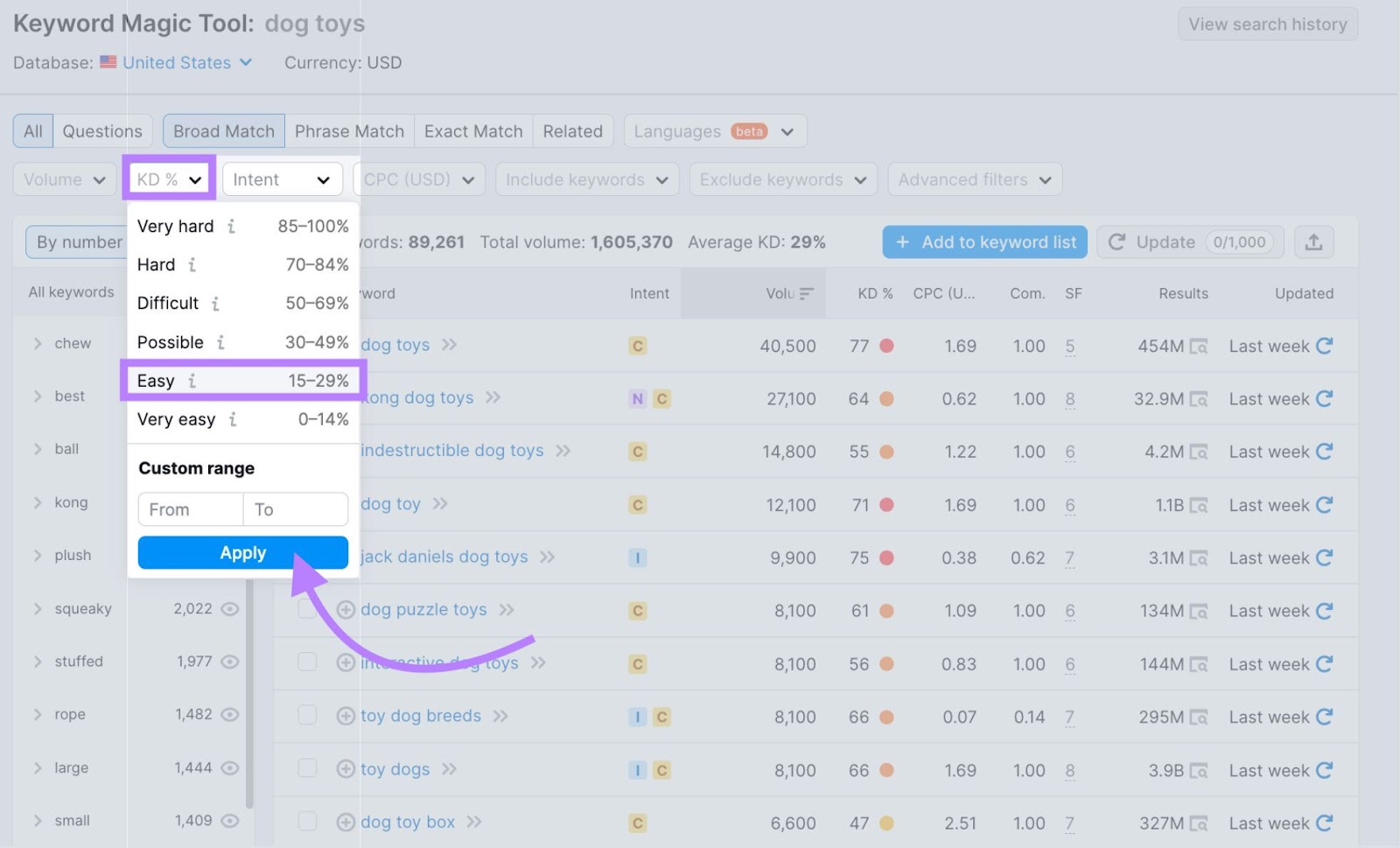Click the info icon next to Very hard

click(231, 226)
